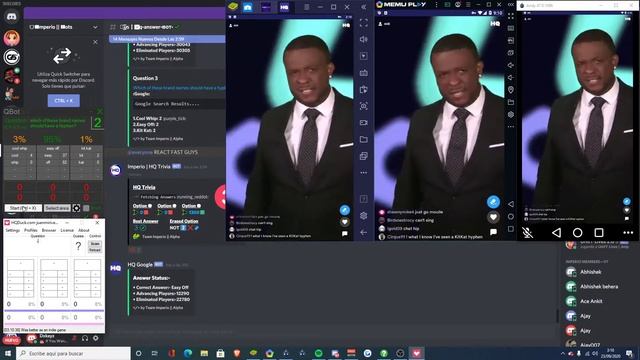Open HQ Google bot avatar

click(x=116, y=268)
